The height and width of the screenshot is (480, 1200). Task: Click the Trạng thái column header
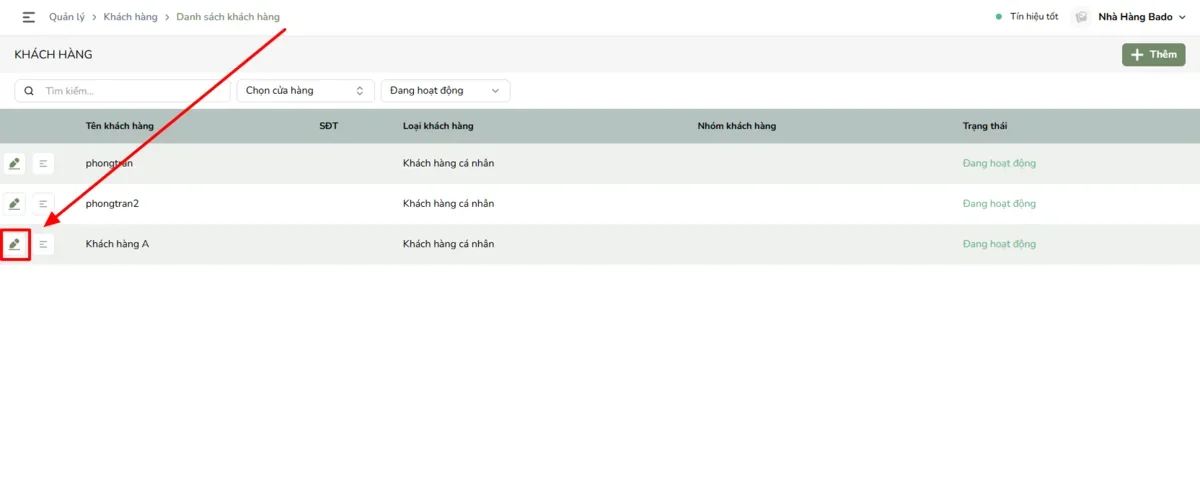coord(985,126)
